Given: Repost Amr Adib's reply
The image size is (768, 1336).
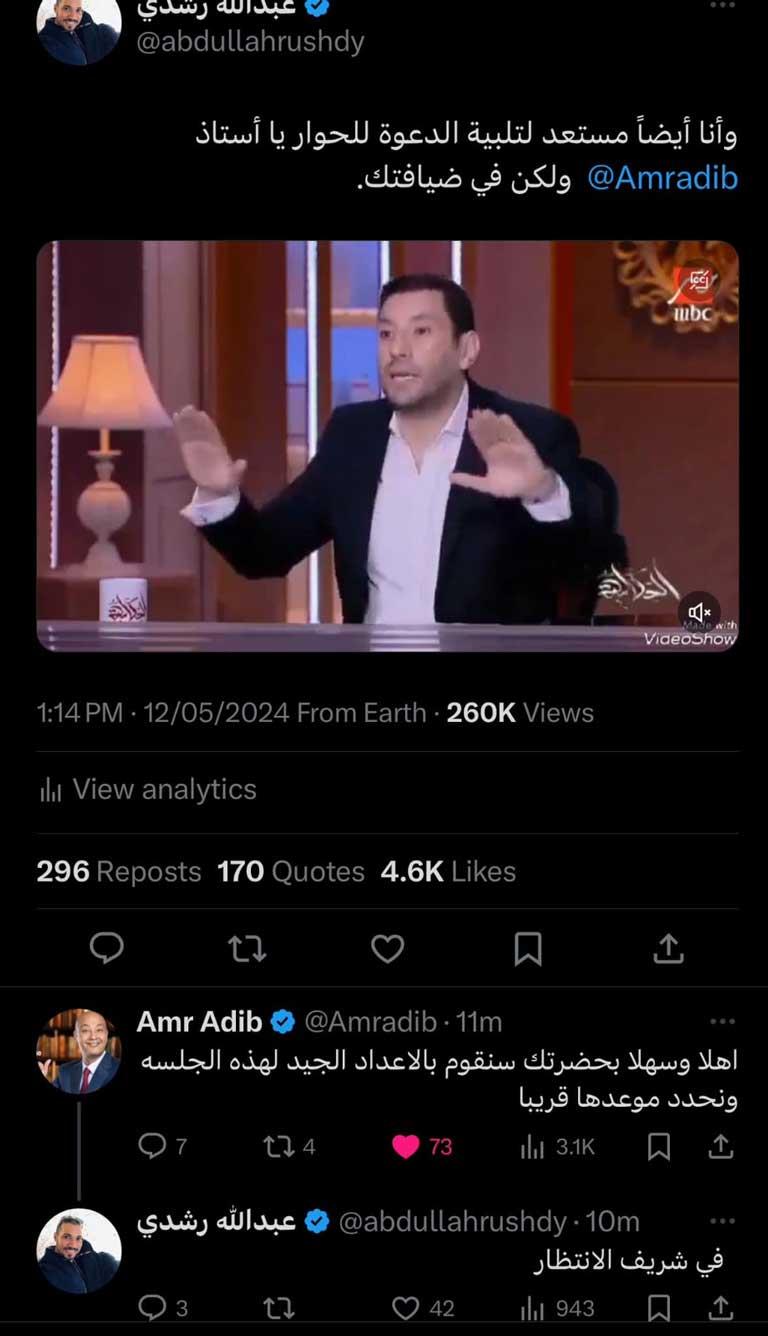Looking at the screenshot, I should click(x=288, y=1147).
